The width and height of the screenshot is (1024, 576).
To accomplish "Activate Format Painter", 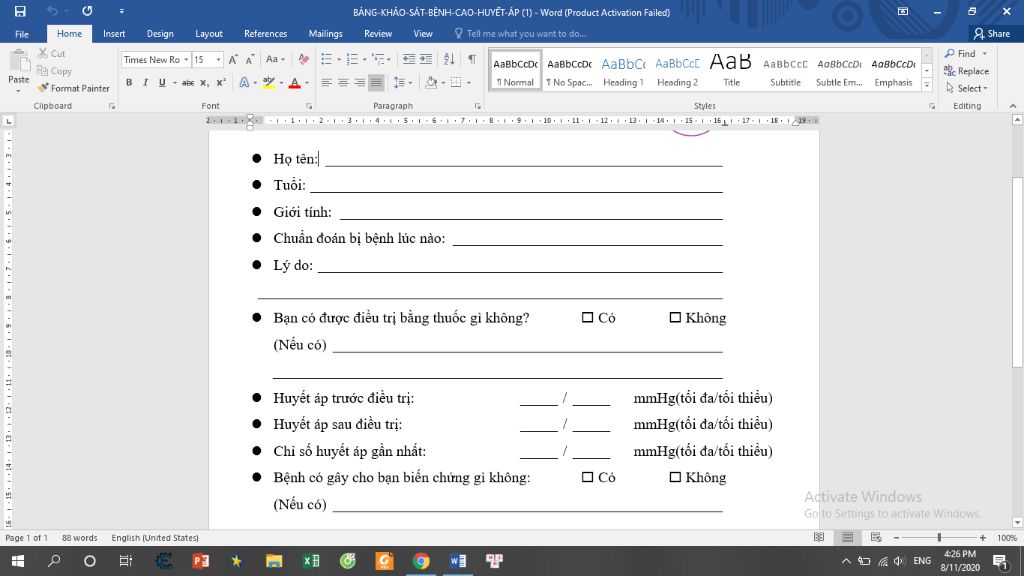I will pos(73,88).
